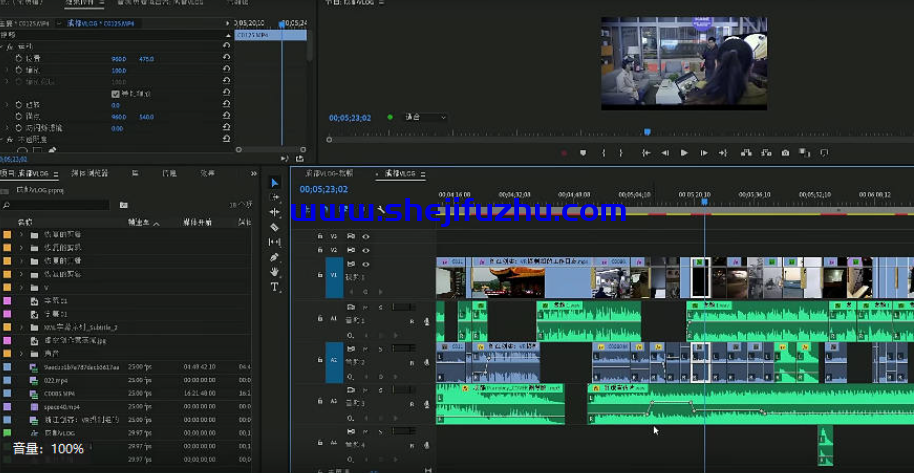Select the Pen tool in the tools panel

tap(275, 257)
